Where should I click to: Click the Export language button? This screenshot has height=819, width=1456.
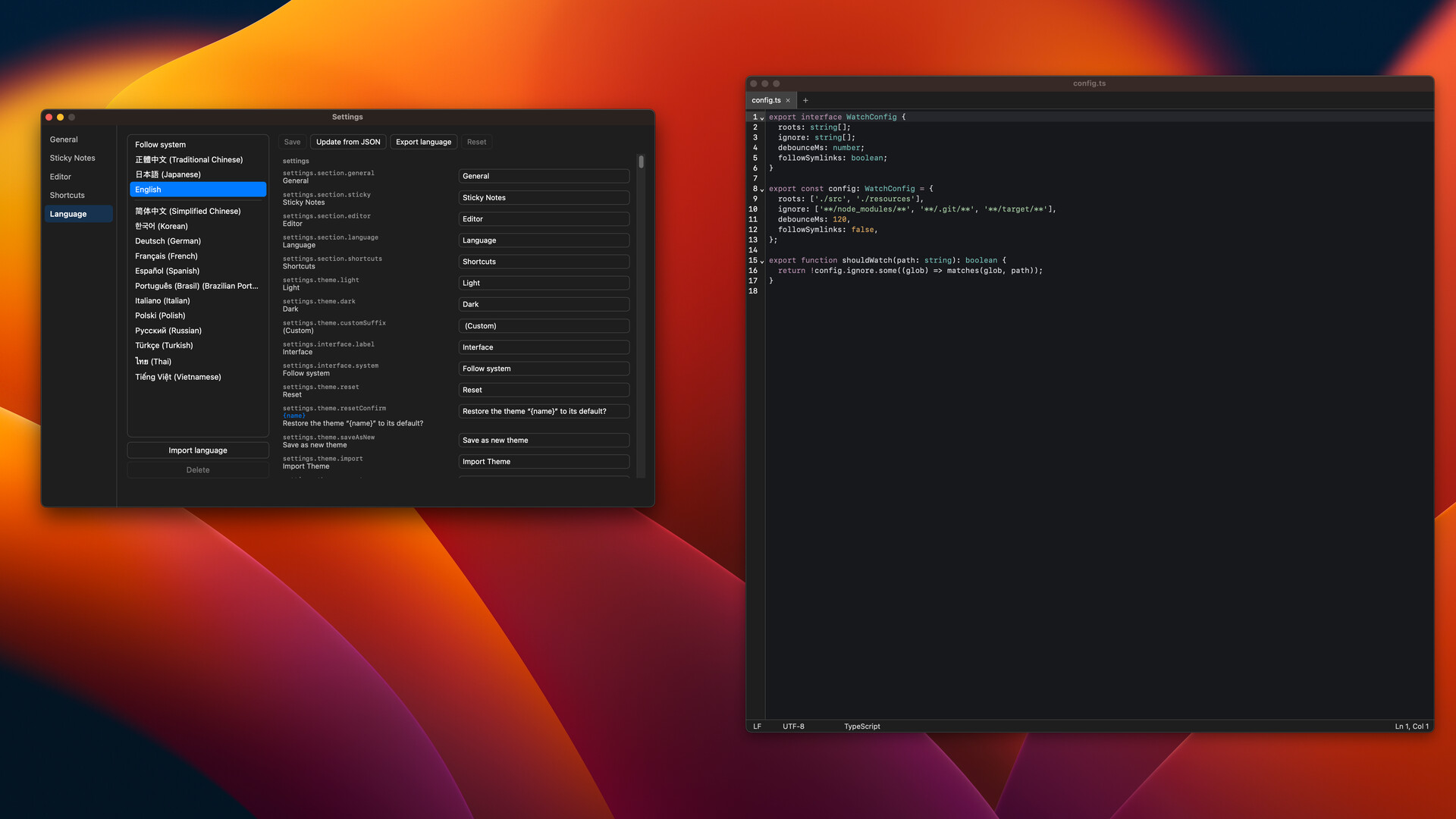pos(423,142)
